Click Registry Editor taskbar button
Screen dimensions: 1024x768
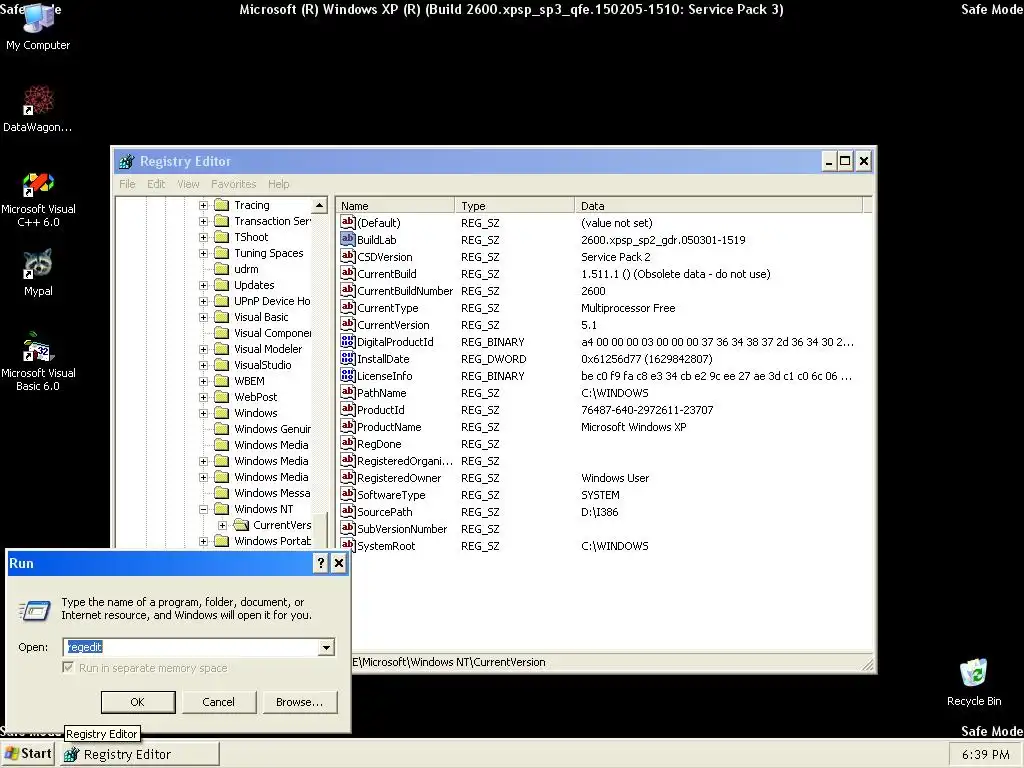click(x=140, y=754)
